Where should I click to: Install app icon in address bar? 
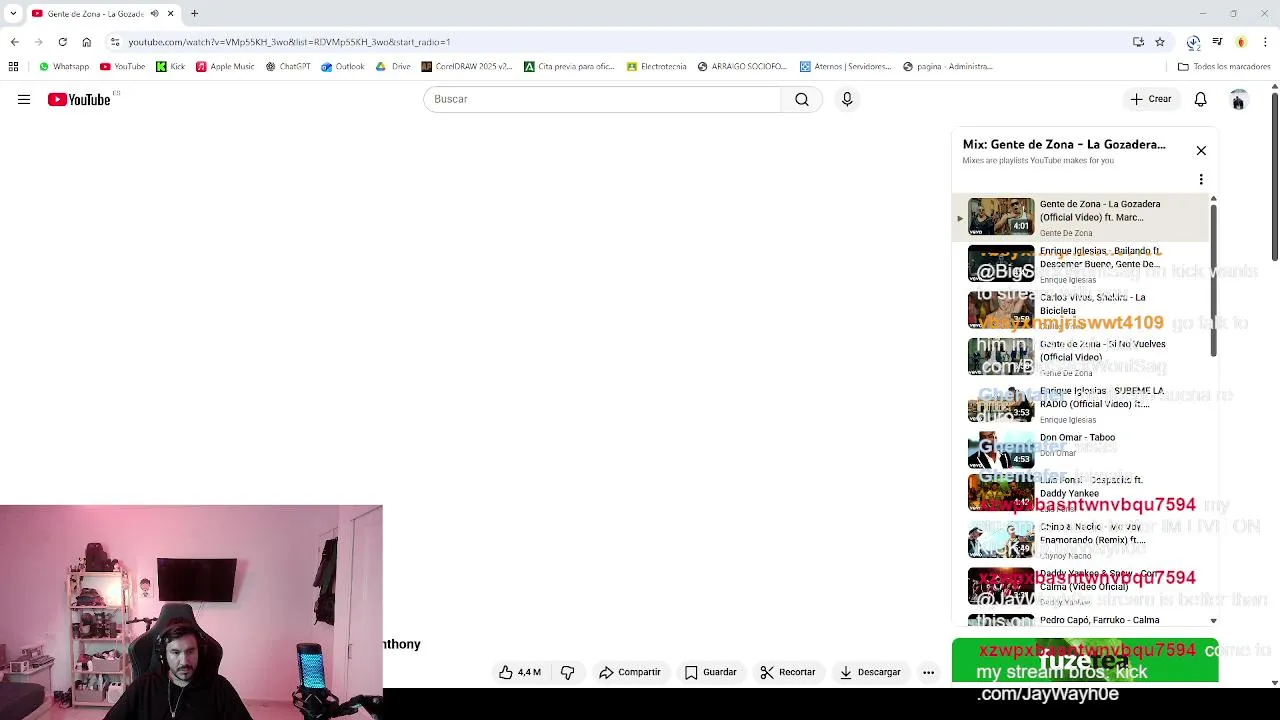click(1138, 42)
